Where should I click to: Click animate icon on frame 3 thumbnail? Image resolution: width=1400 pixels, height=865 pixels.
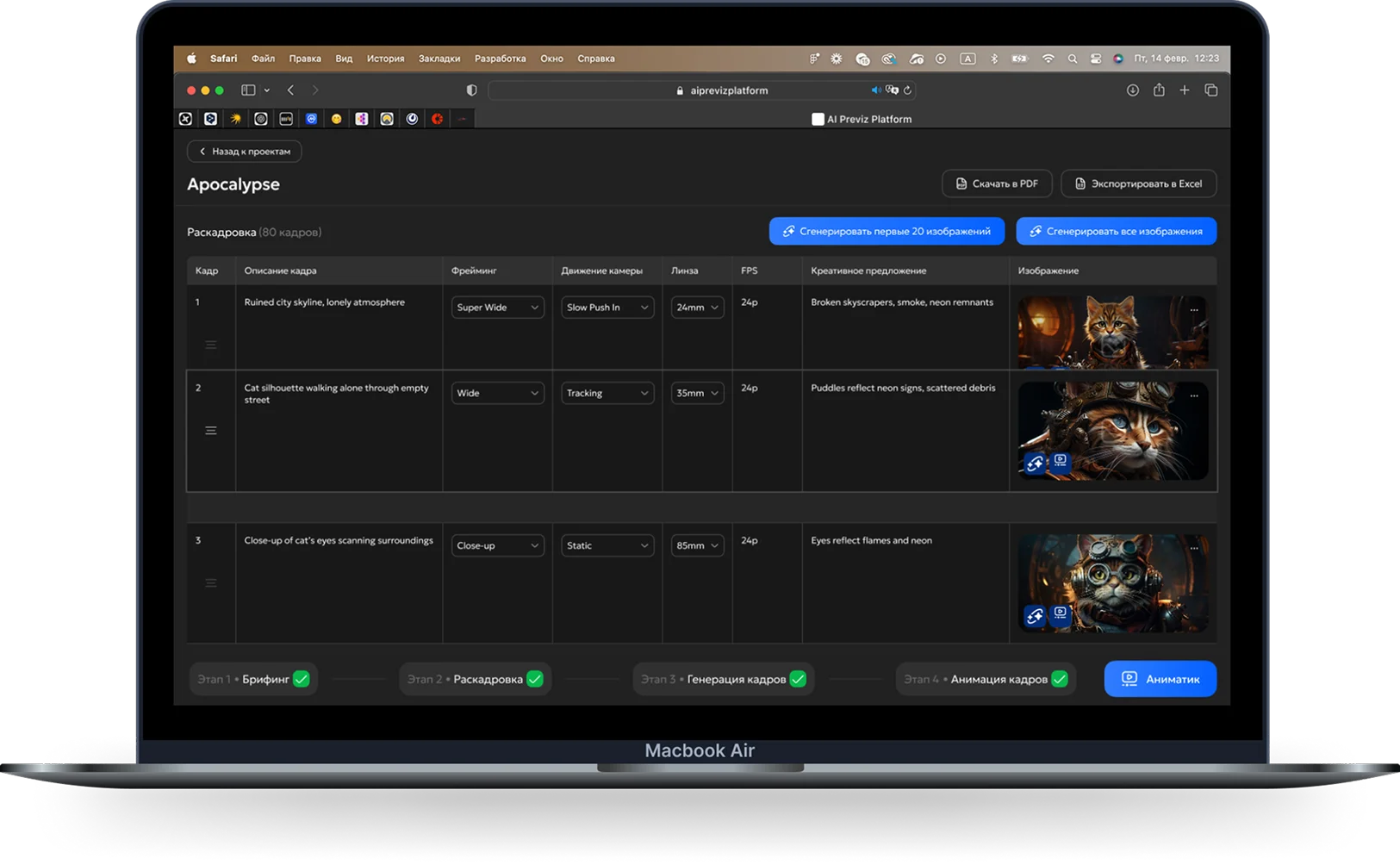coord(1061,613)
